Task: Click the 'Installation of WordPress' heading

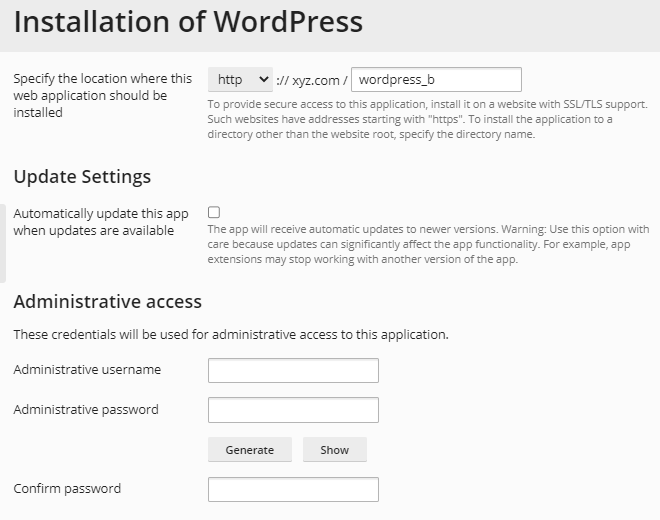Action: [188, 21]
